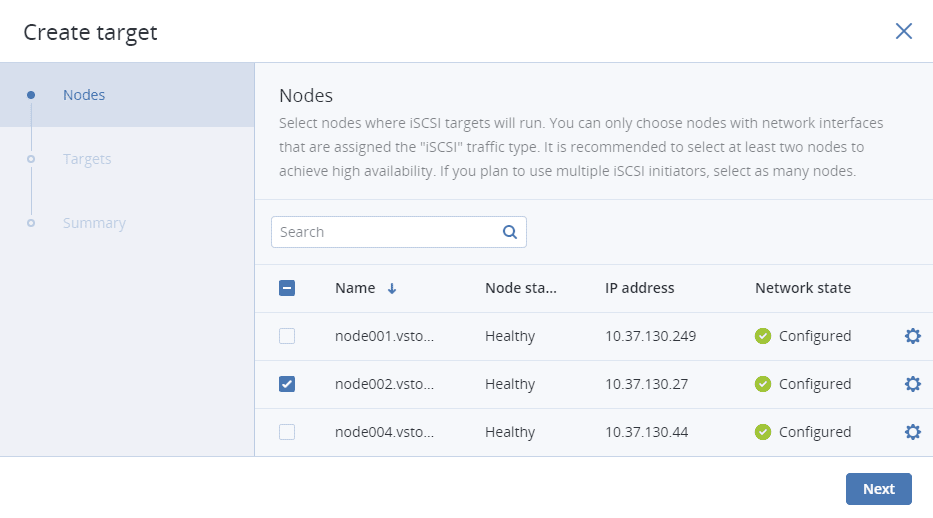
Task: Open gear settings for node002
Action: tap(912, 384)
